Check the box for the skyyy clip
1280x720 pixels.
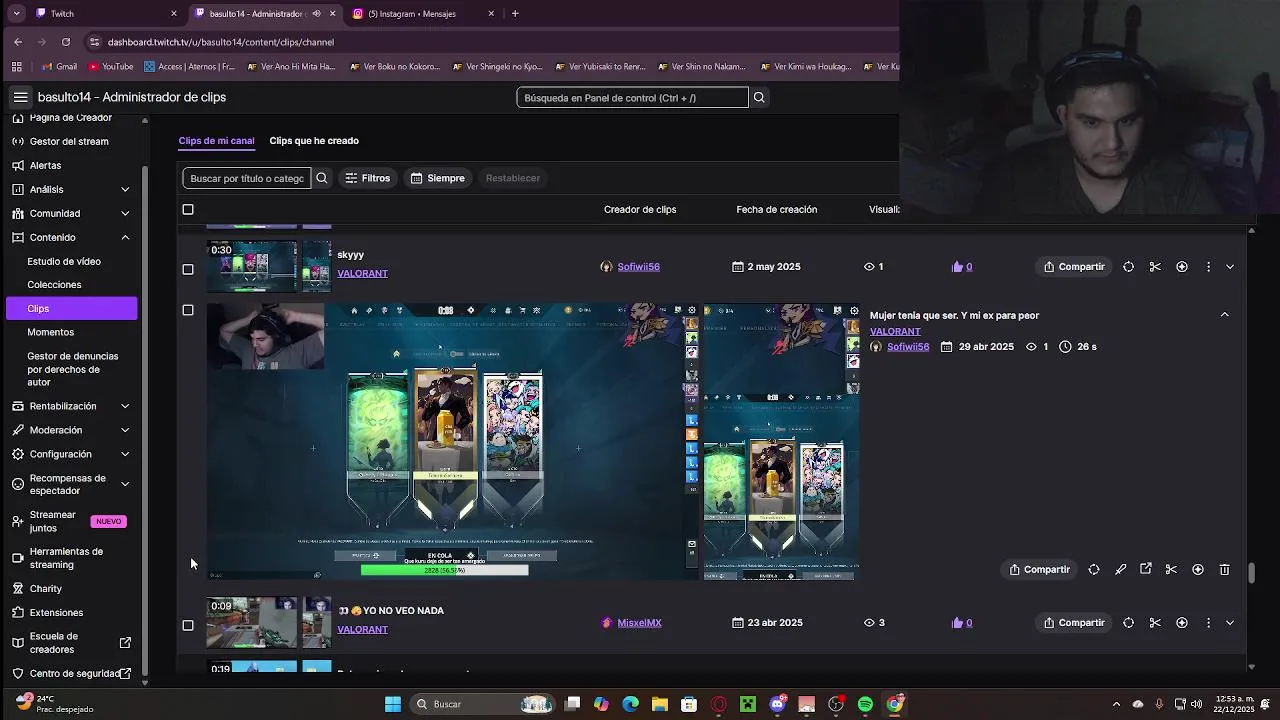[x=188, y=269]
